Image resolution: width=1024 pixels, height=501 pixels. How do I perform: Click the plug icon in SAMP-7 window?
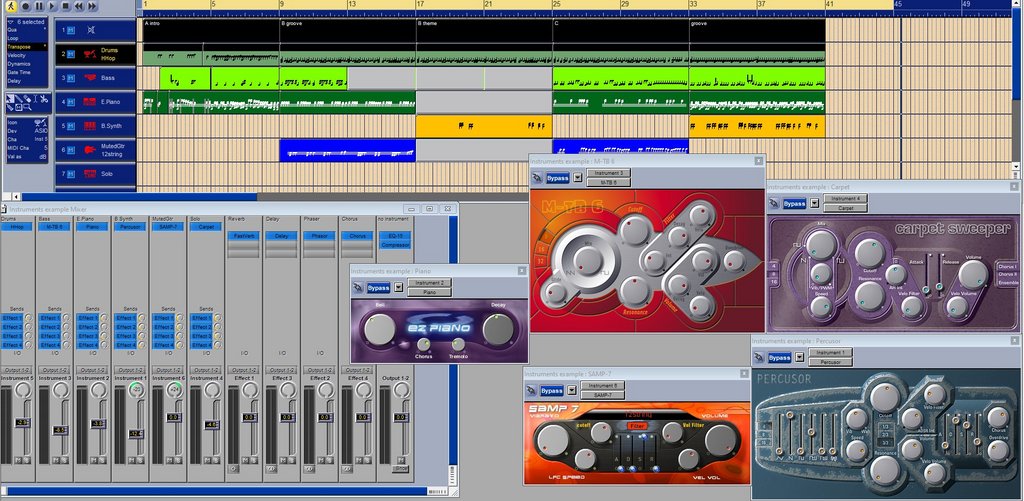click(x=532, y=391)
